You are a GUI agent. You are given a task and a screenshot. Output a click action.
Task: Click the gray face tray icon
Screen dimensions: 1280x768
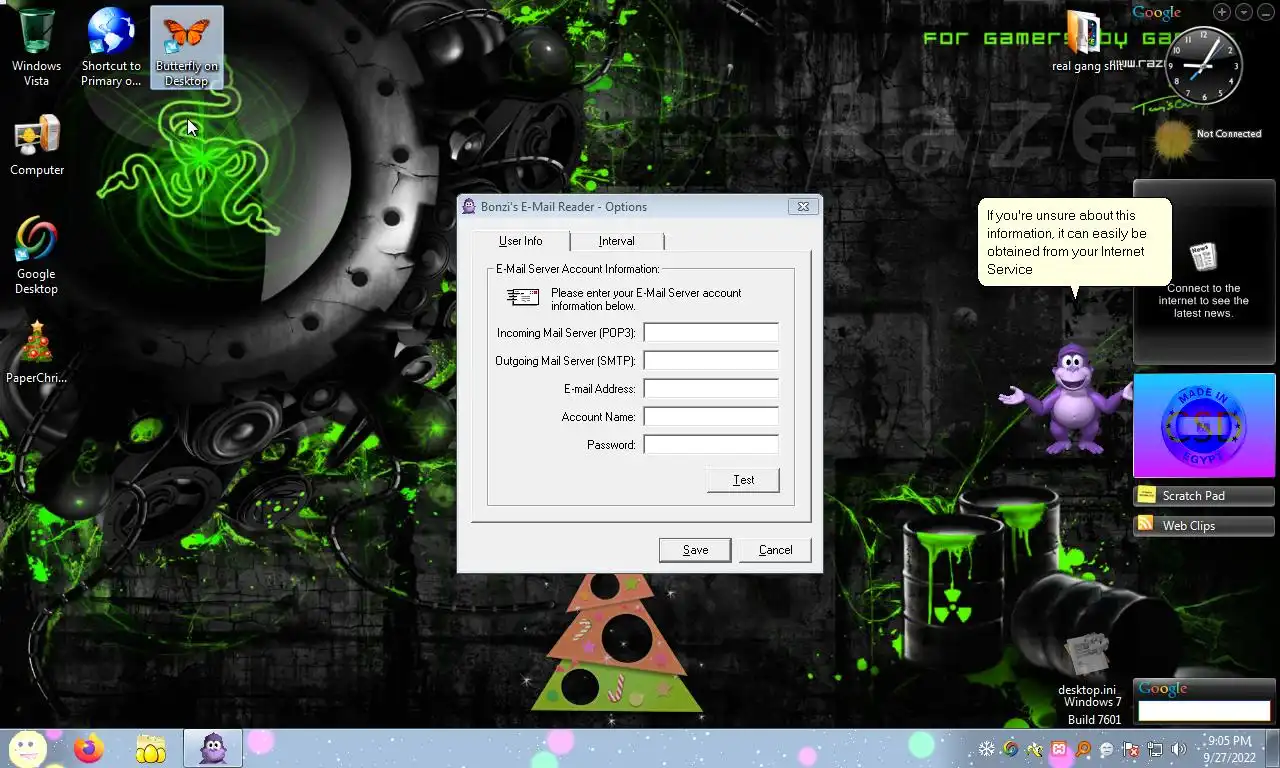pos(1107,749)
